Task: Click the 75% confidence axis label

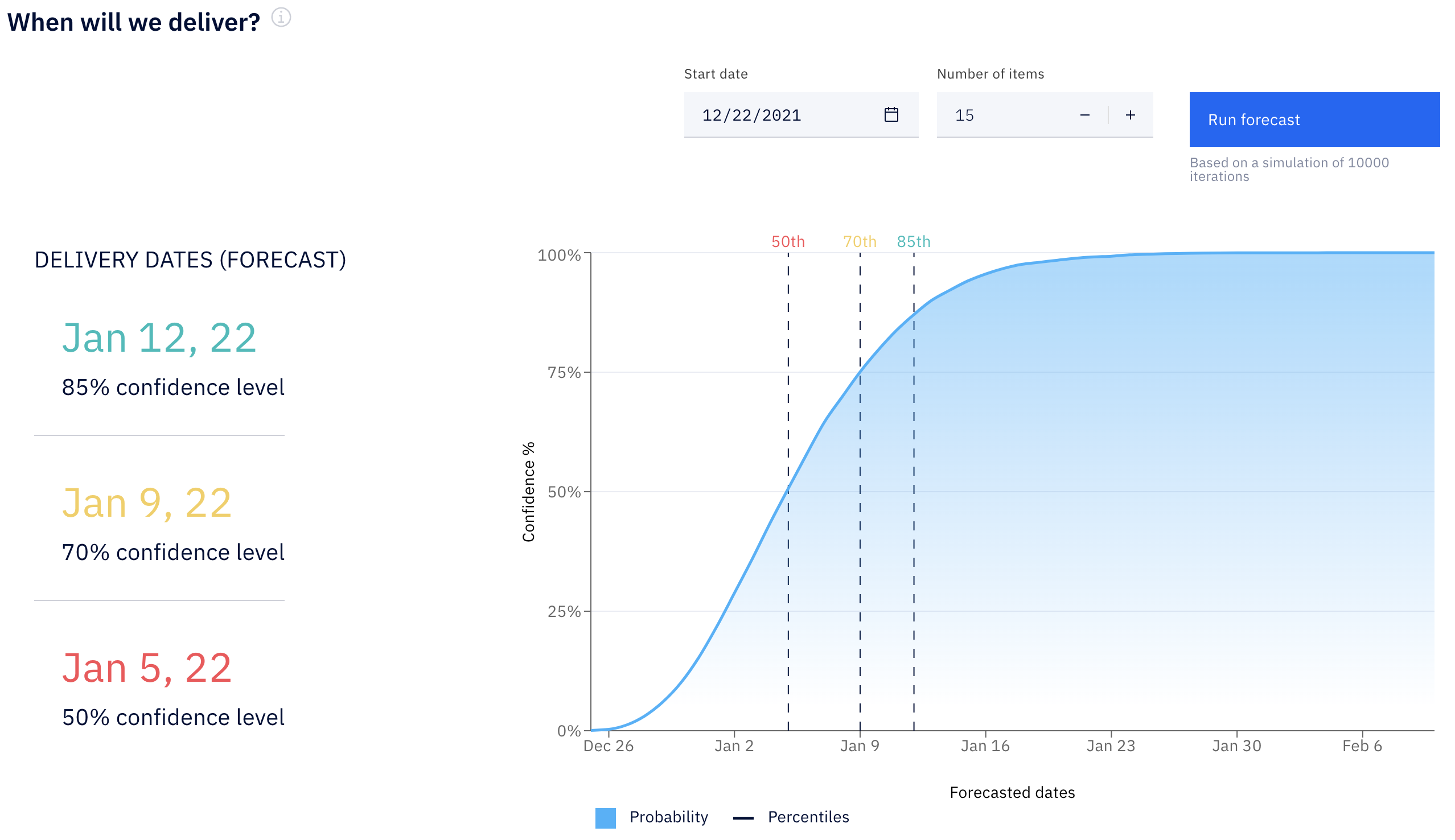Action: 564,372
